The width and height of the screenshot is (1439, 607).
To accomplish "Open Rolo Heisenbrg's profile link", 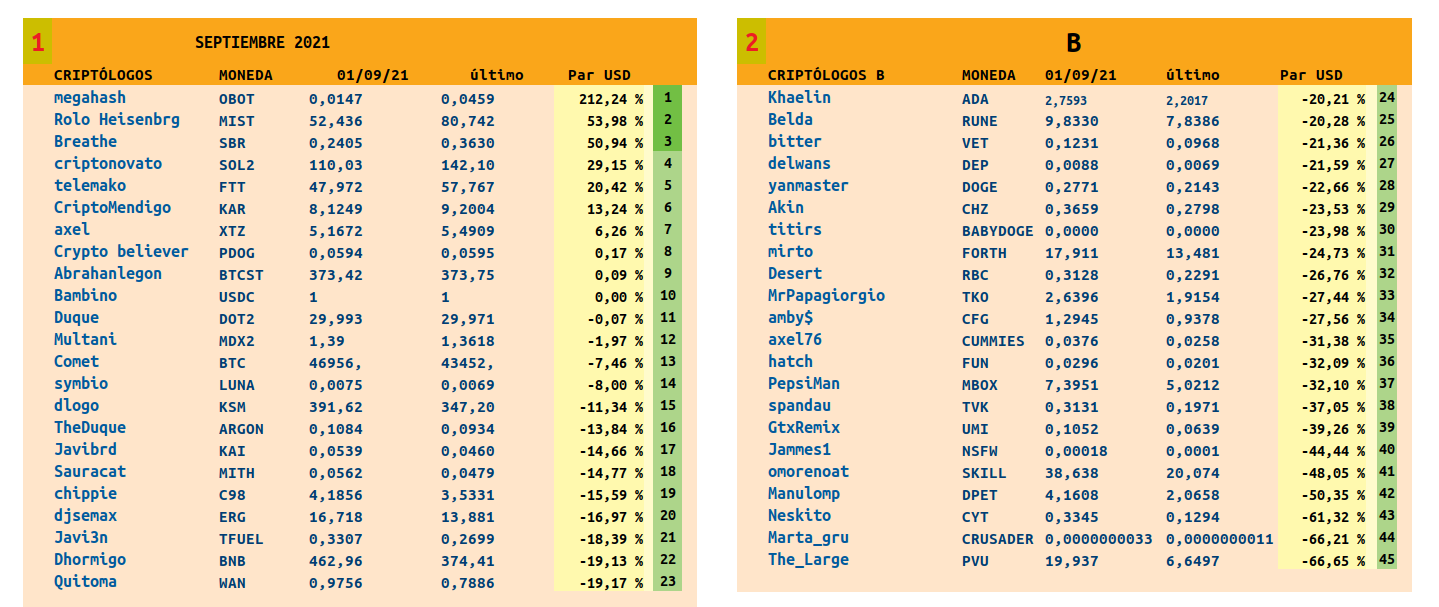I will click(117, 120).
